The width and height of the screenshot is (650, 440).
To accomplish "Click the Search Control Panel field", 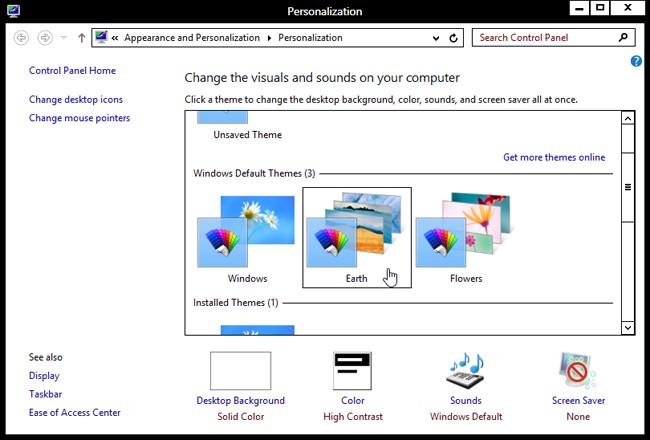I will 553,38.
